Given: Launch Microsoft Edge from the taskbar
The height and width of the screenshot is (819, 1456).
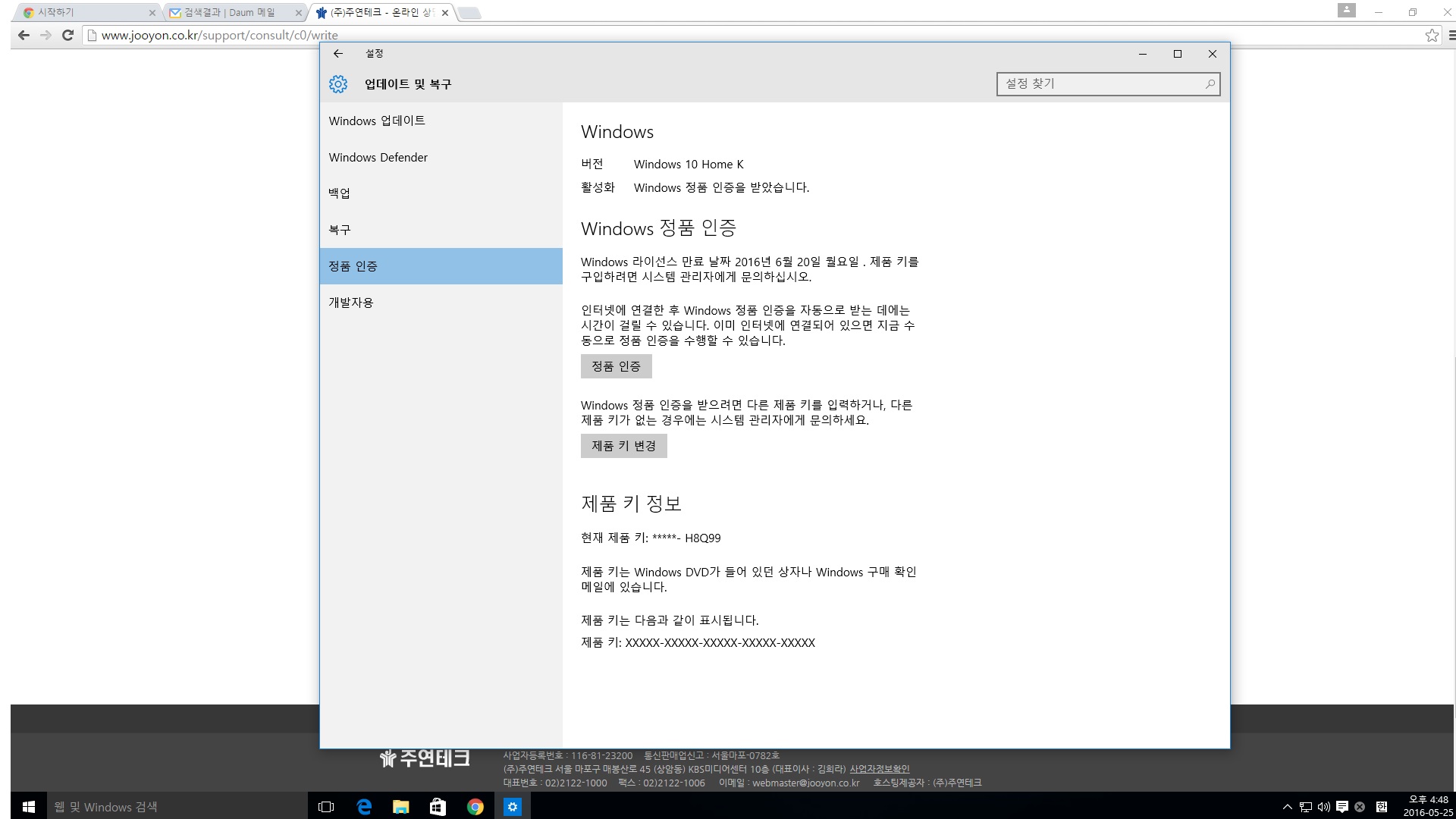Looking at the screenshot, I should [x=364, y=806].
